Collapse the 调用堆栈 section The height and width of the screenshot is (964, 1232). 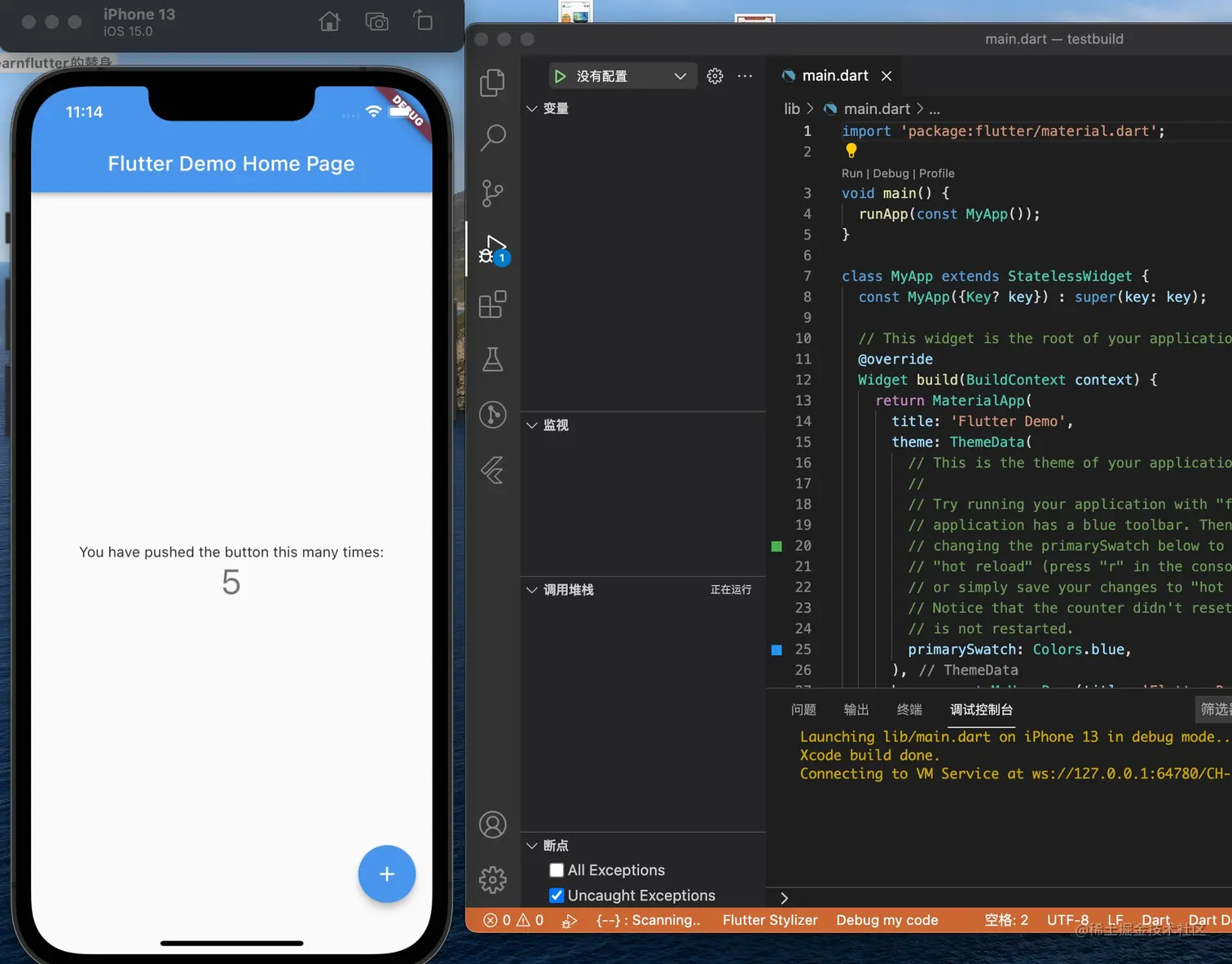click(643, 590)
